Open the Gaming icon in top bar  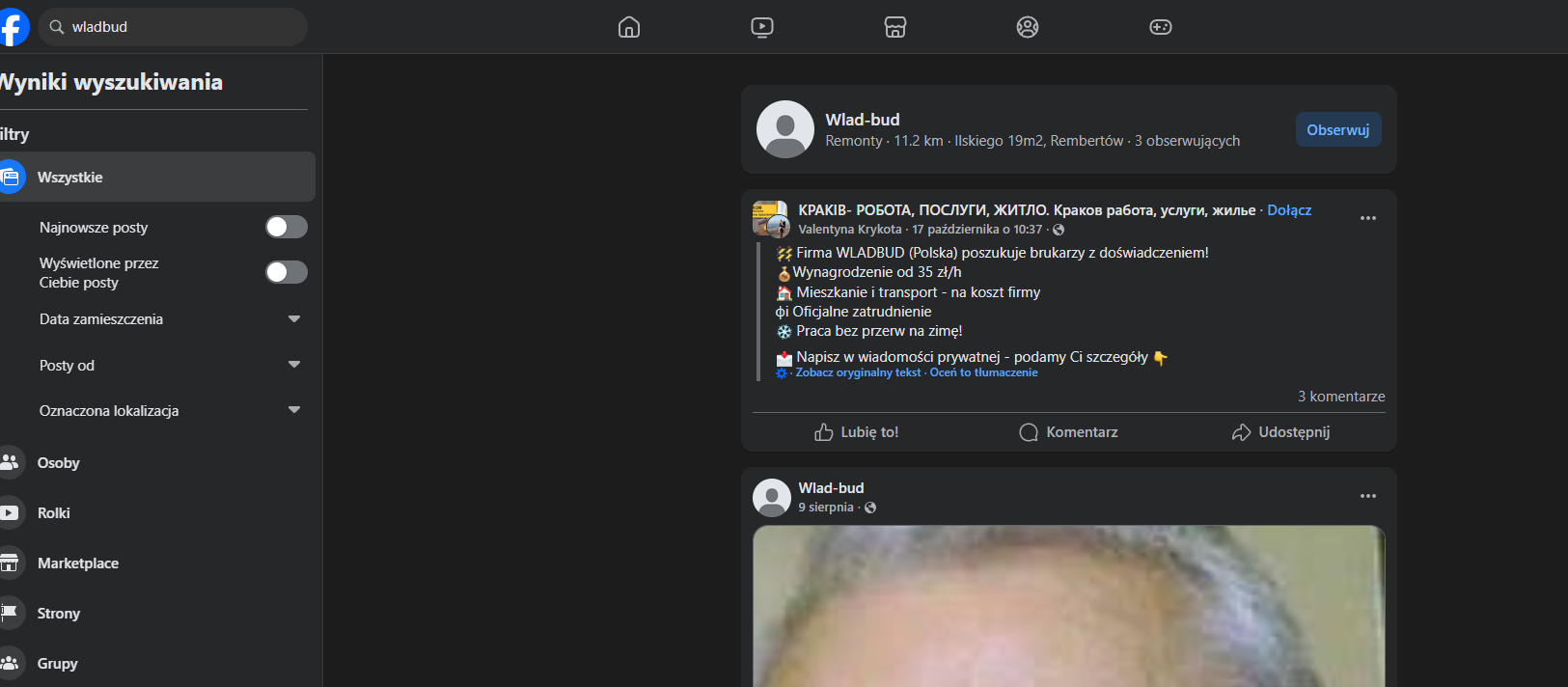tap(1161, 27)
